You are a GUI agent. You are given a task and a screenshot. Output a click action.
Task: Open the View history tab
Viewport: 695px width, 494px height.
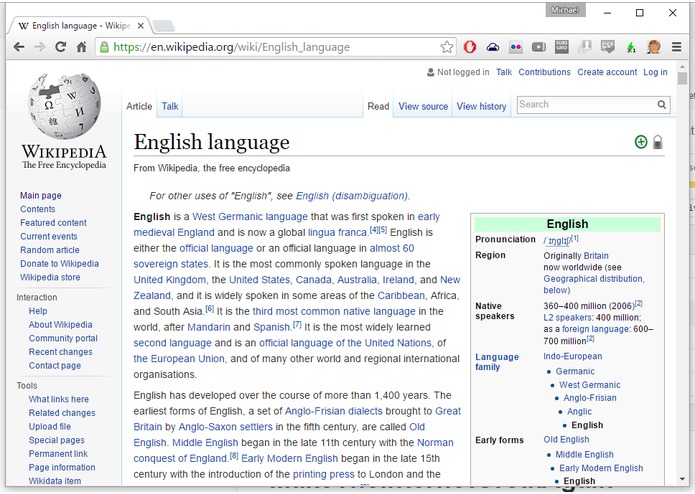pyautogui.click(x=481, y=106)
